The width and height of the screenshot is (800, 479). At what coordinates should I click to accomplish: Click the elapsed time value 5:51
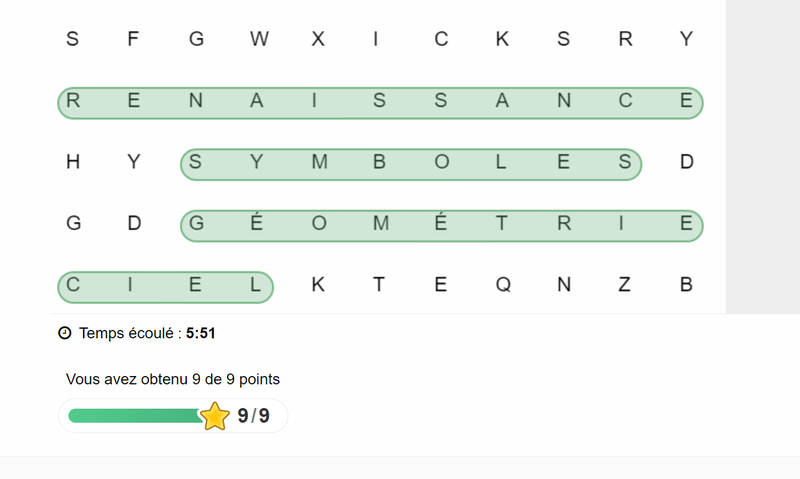201,333
